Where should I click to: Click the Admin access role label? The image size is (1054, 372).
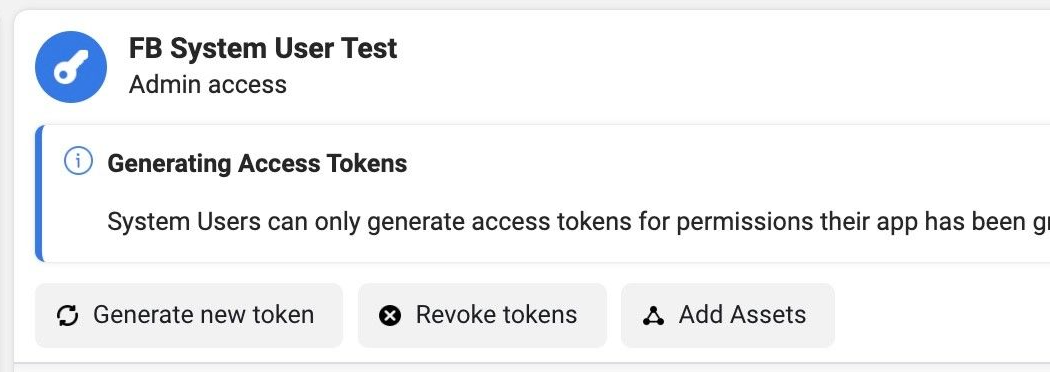pos(208,85)
